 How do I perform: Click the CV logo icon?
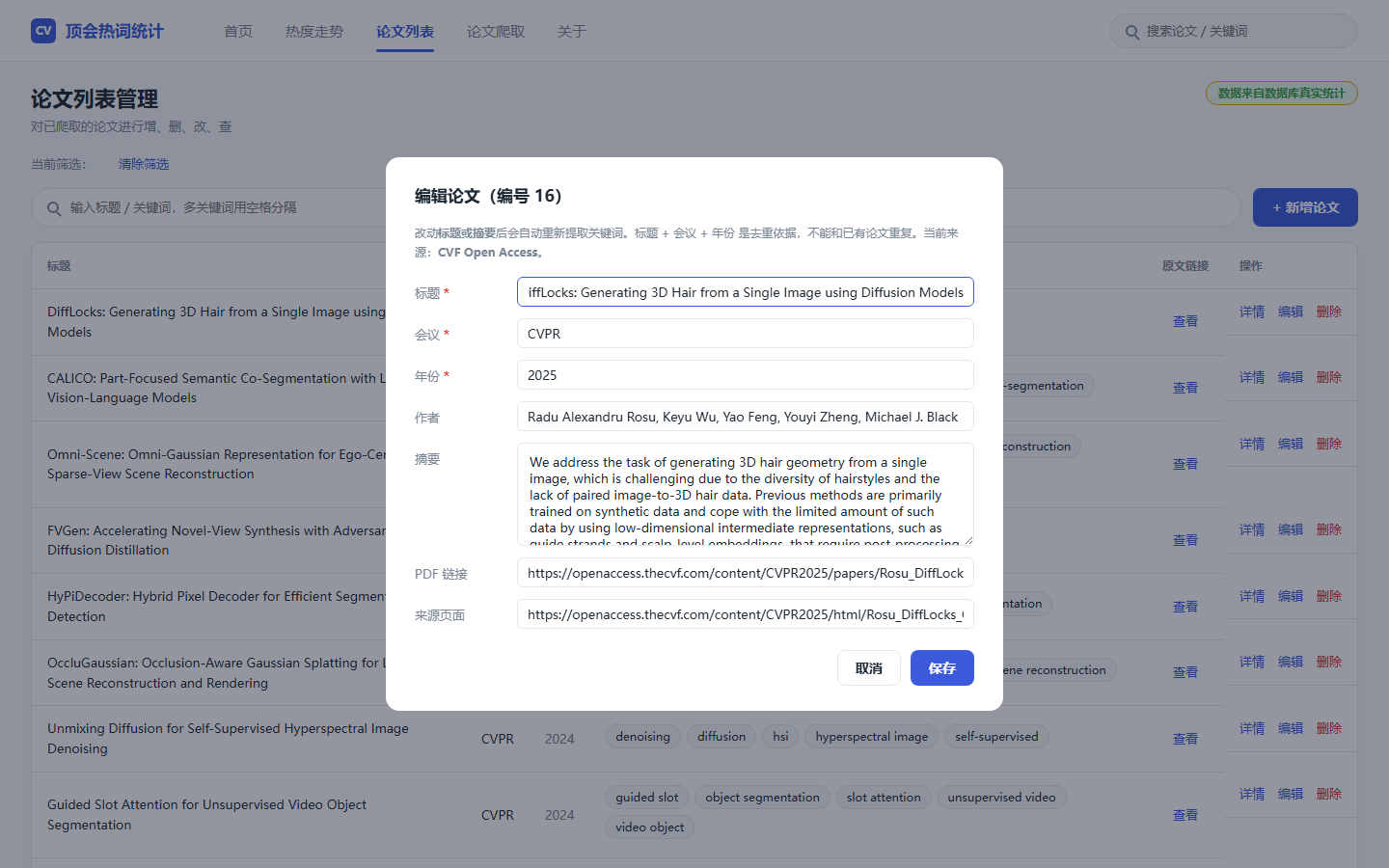click(43, 31)
